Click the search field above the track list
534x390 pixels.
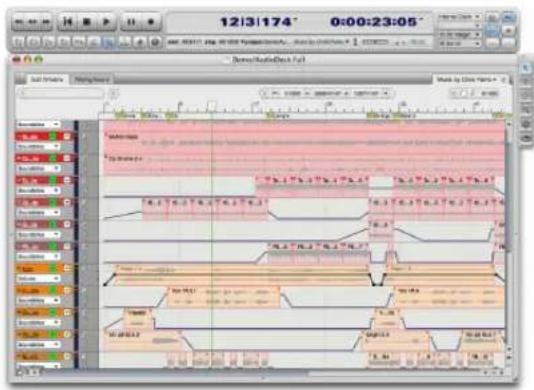point(61,93)
